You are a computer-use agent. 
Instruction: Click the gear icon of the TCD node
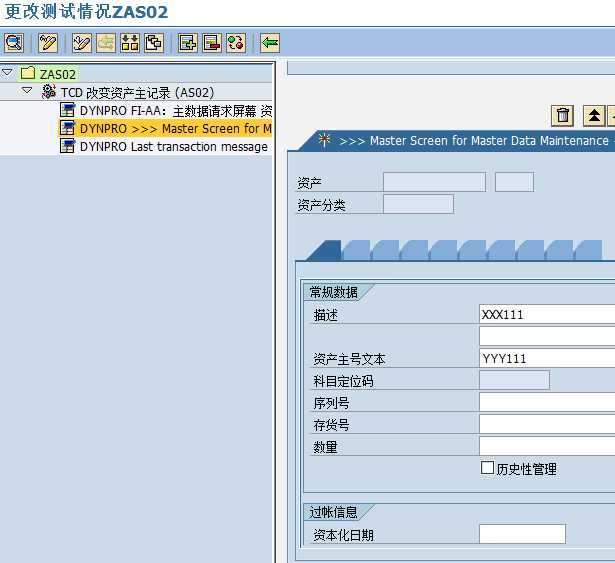pyautogui.click(x=49, y=92)
